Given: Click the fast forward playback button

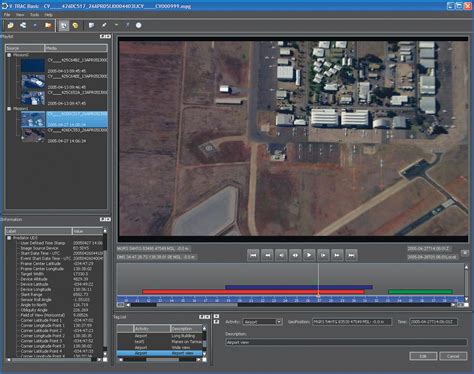Looking at the screenshot, I should pos(337,255).
